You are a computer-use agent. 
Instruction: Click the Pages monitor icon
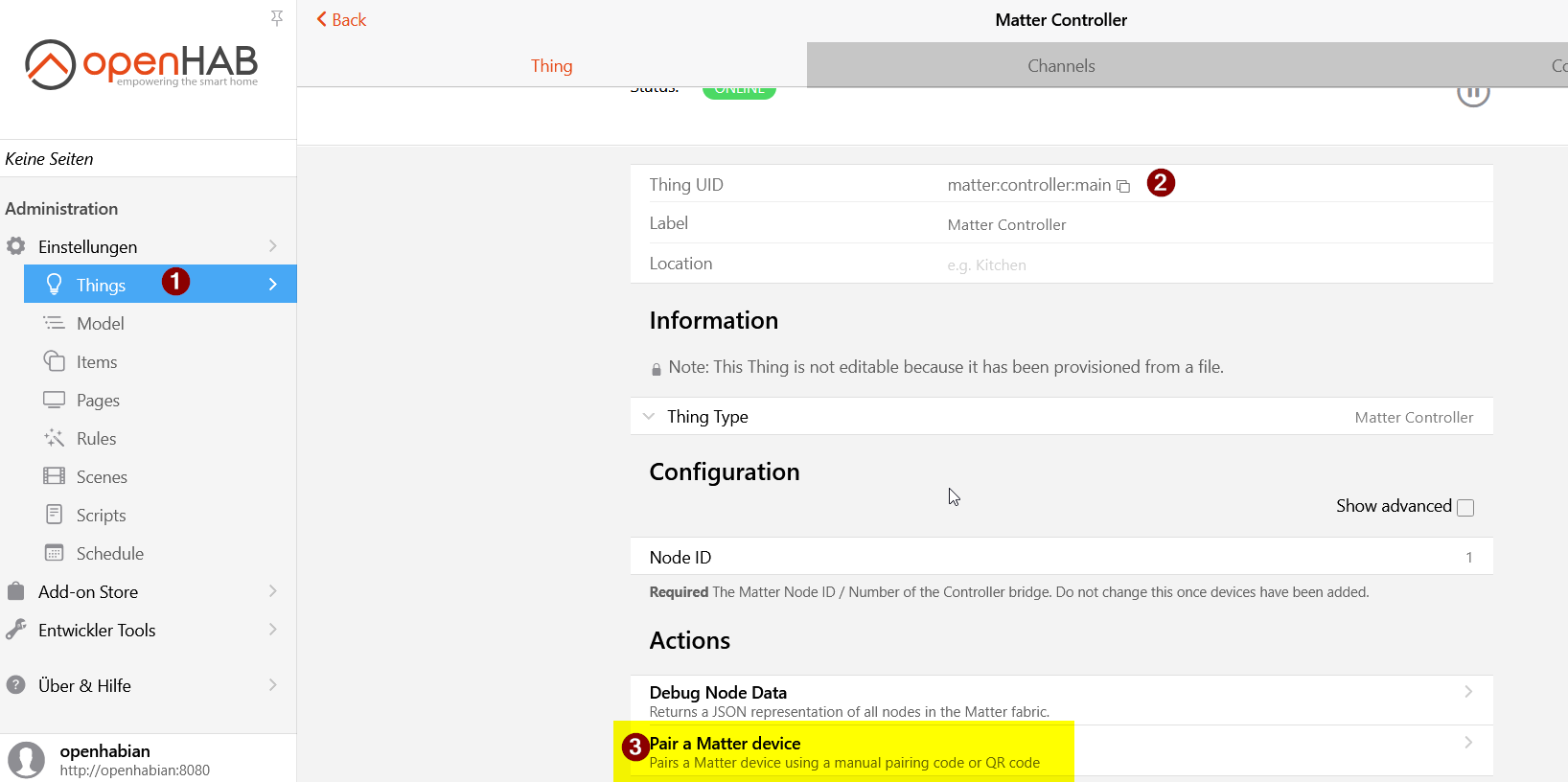point(55,400)
